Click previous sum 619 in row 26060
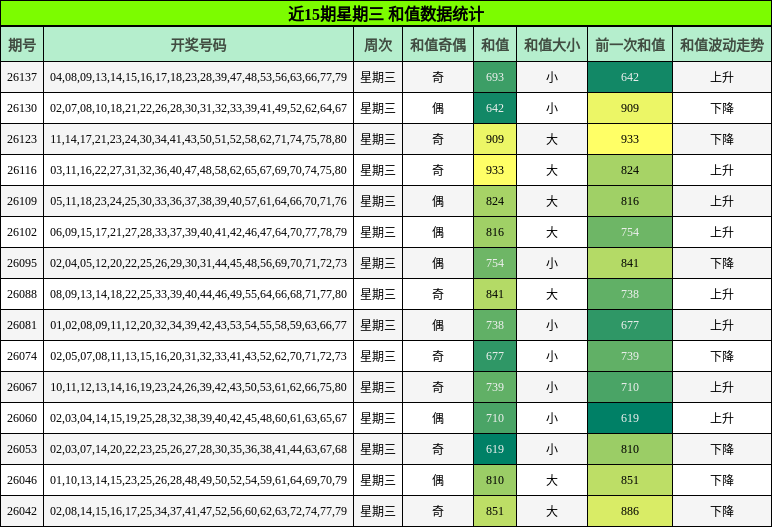This screenshot has width=772, height=527. tap(630, 418)
